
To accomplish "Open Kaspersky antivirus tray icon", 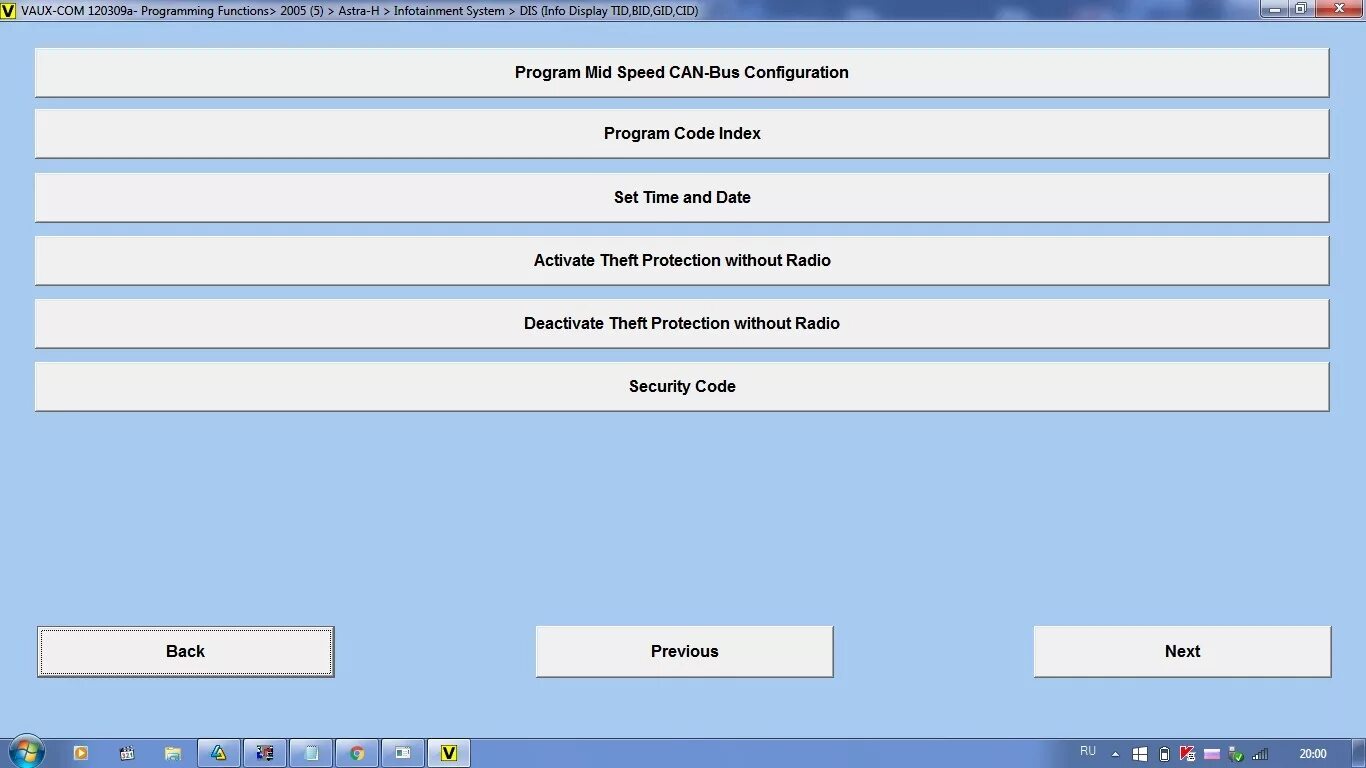I will (x=1188, y=754).
